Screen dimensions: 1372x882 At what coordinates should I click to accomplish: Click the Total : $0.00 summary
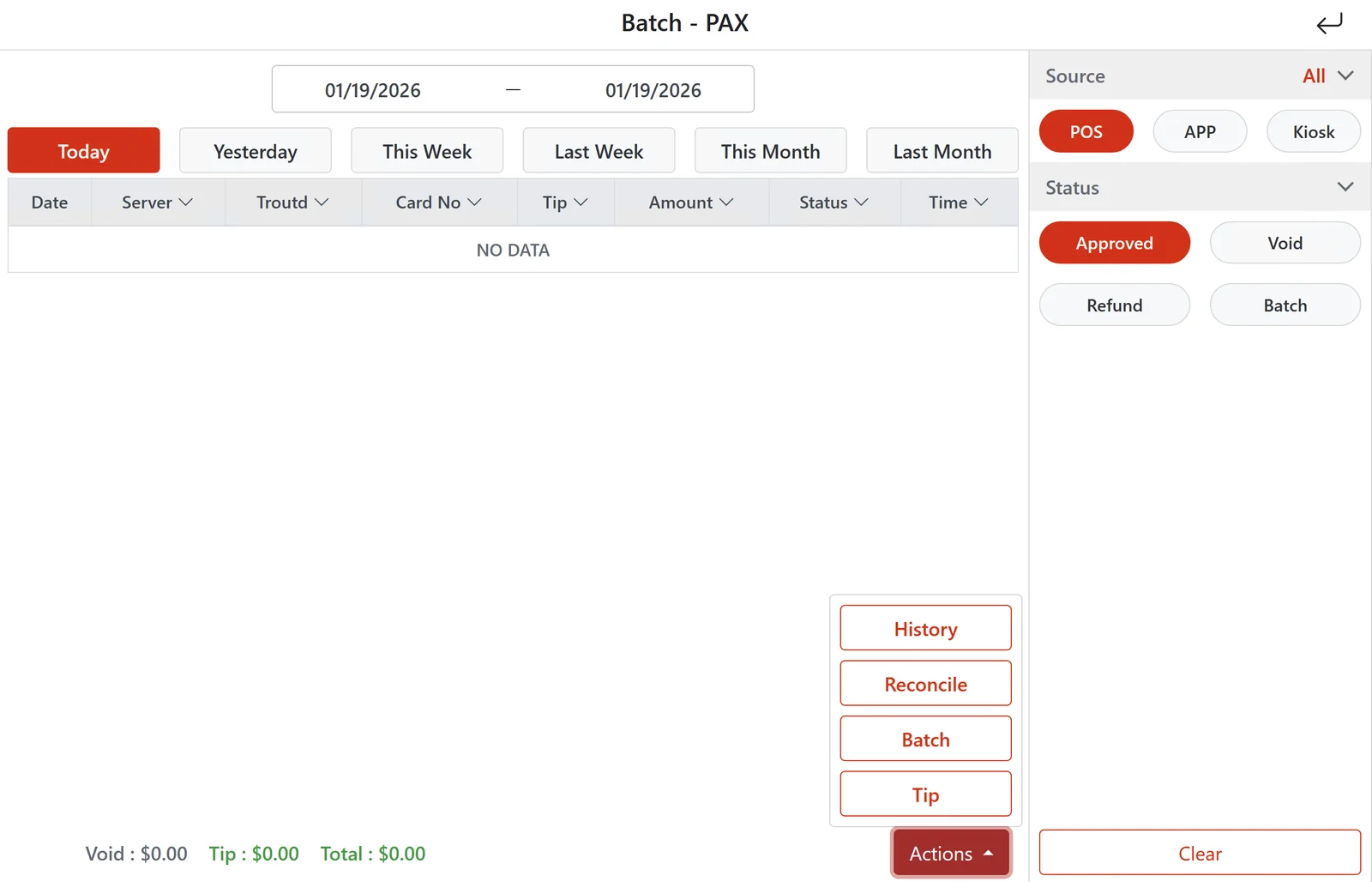[x=373, y=854]
